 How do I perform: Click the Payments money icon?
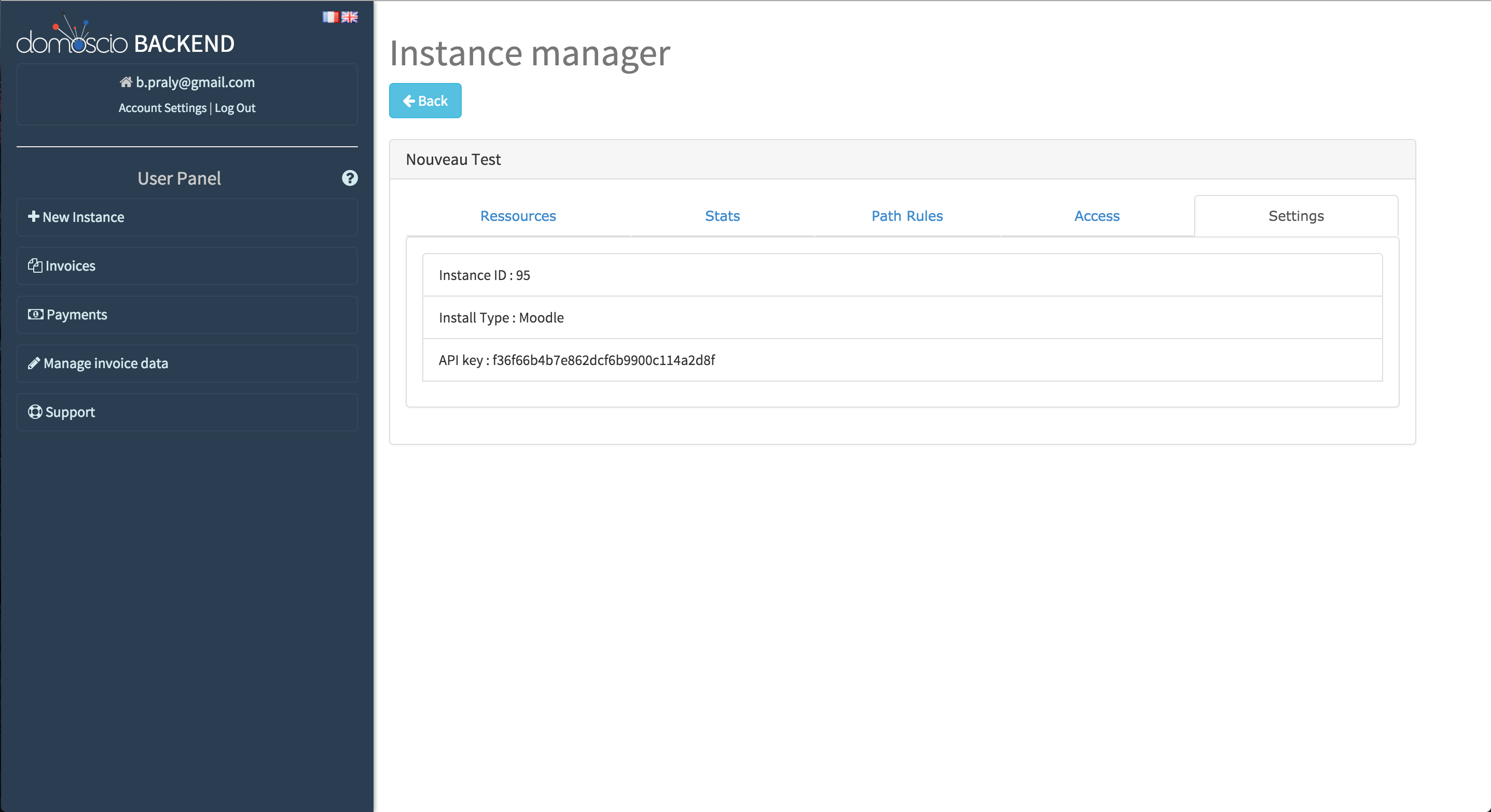[35, 314]
